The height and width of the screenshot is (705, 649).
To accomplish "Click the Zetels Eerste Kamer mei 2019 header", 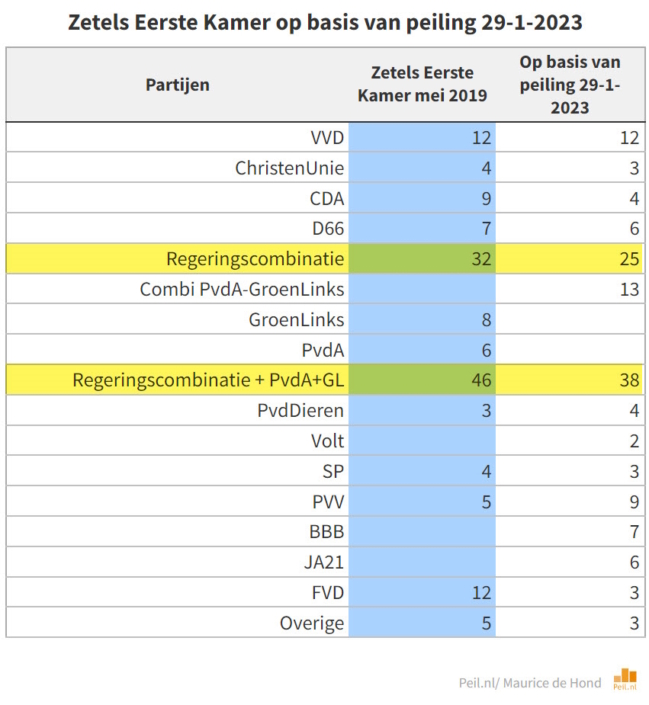I will [422, 84].
